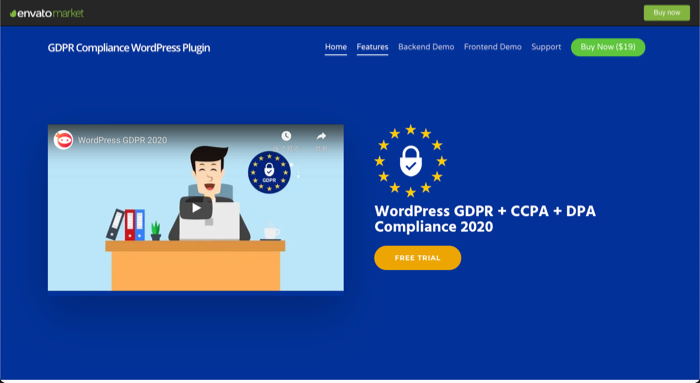Click the Watch later clock icon
Viewport: 700px width, 383px height.
(286, 136)
